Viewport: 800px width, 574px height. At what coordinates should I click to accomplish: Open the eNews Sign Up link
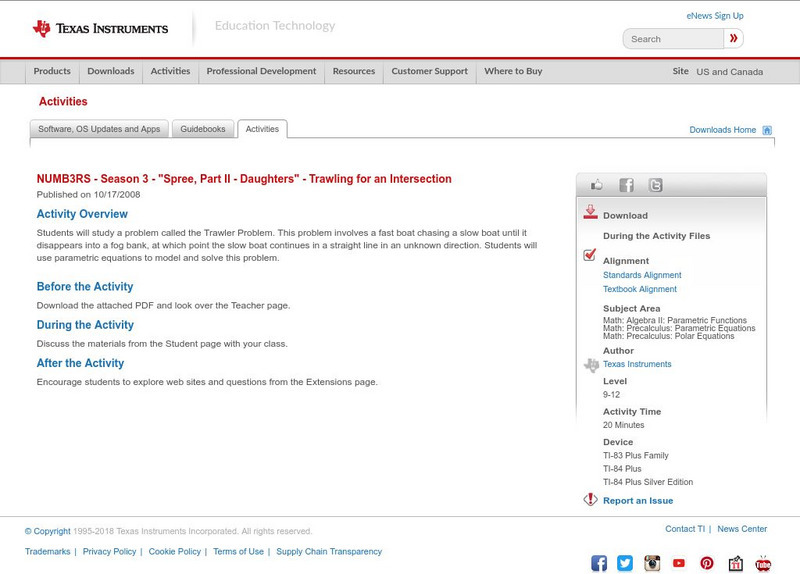[715, 16]
